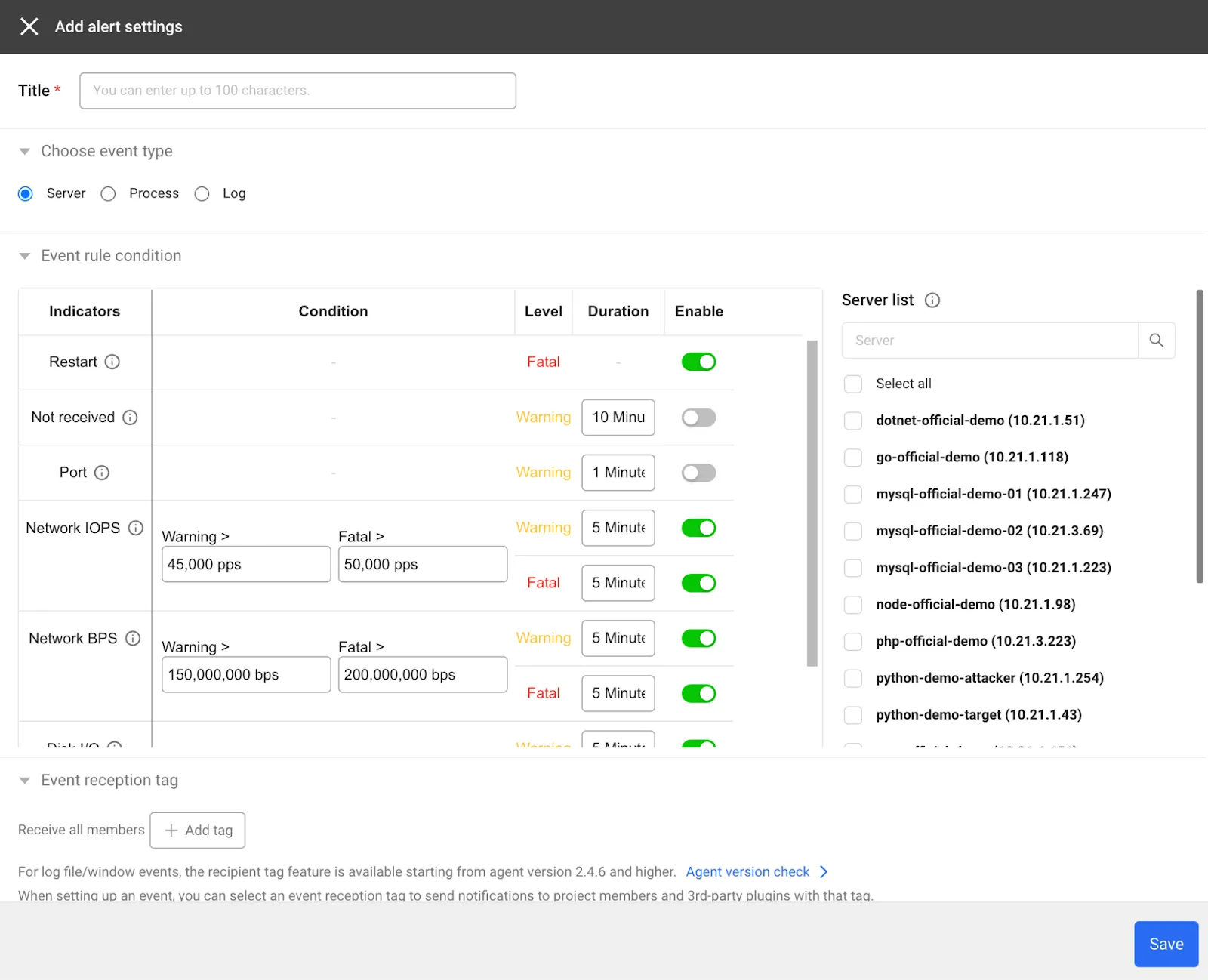Check php-official-demo server checkbox
1208x980 pixels.
[x=853, y=642]
